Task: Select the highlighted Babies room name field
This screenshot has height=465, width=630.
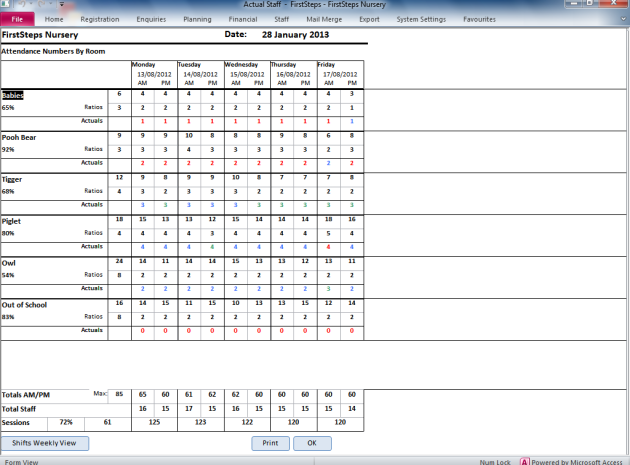Action: click(x=13, y=95)
